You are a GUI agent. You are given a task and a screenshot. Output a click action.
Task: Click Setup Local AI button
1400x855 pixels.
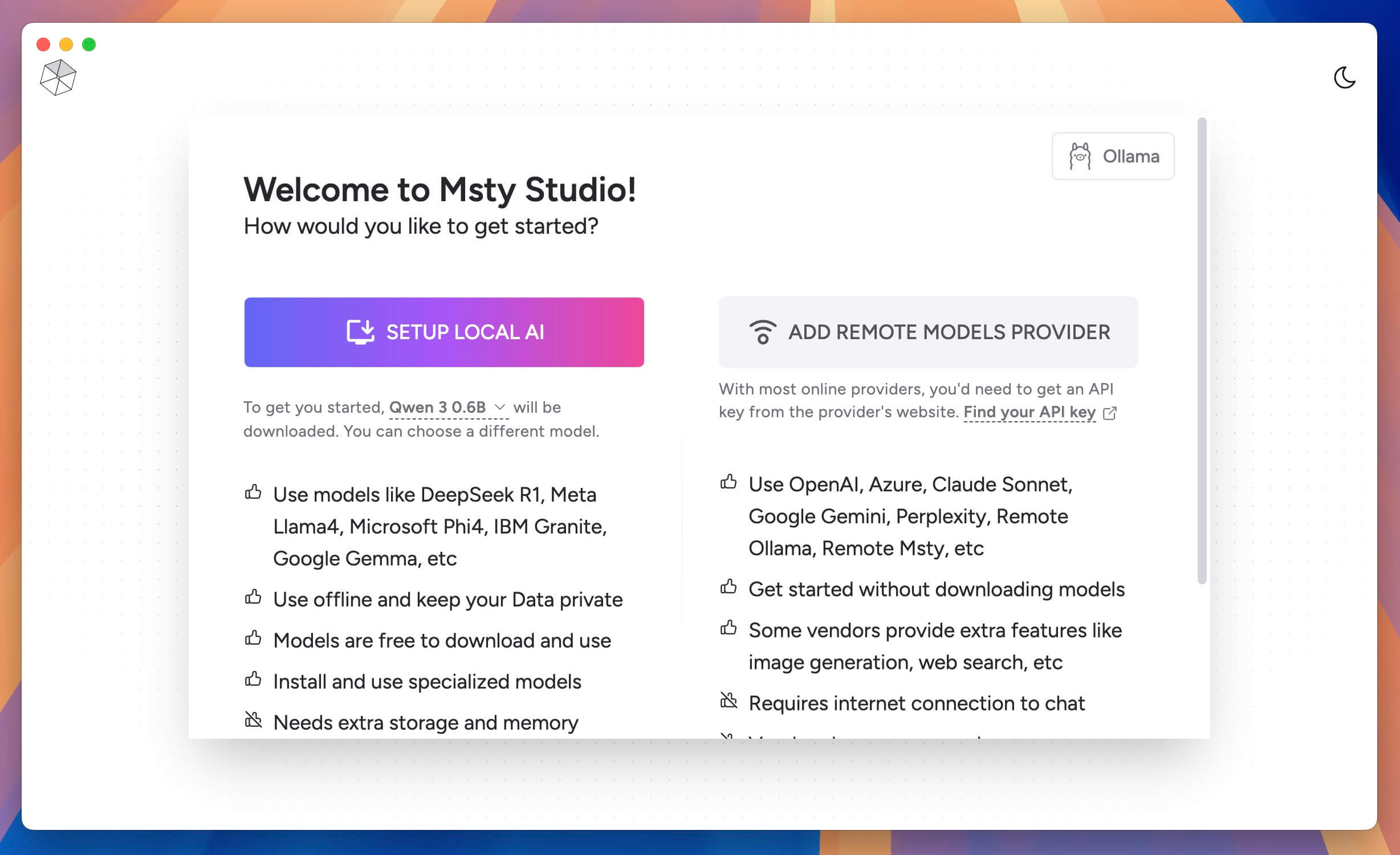[x=444, y=332]
